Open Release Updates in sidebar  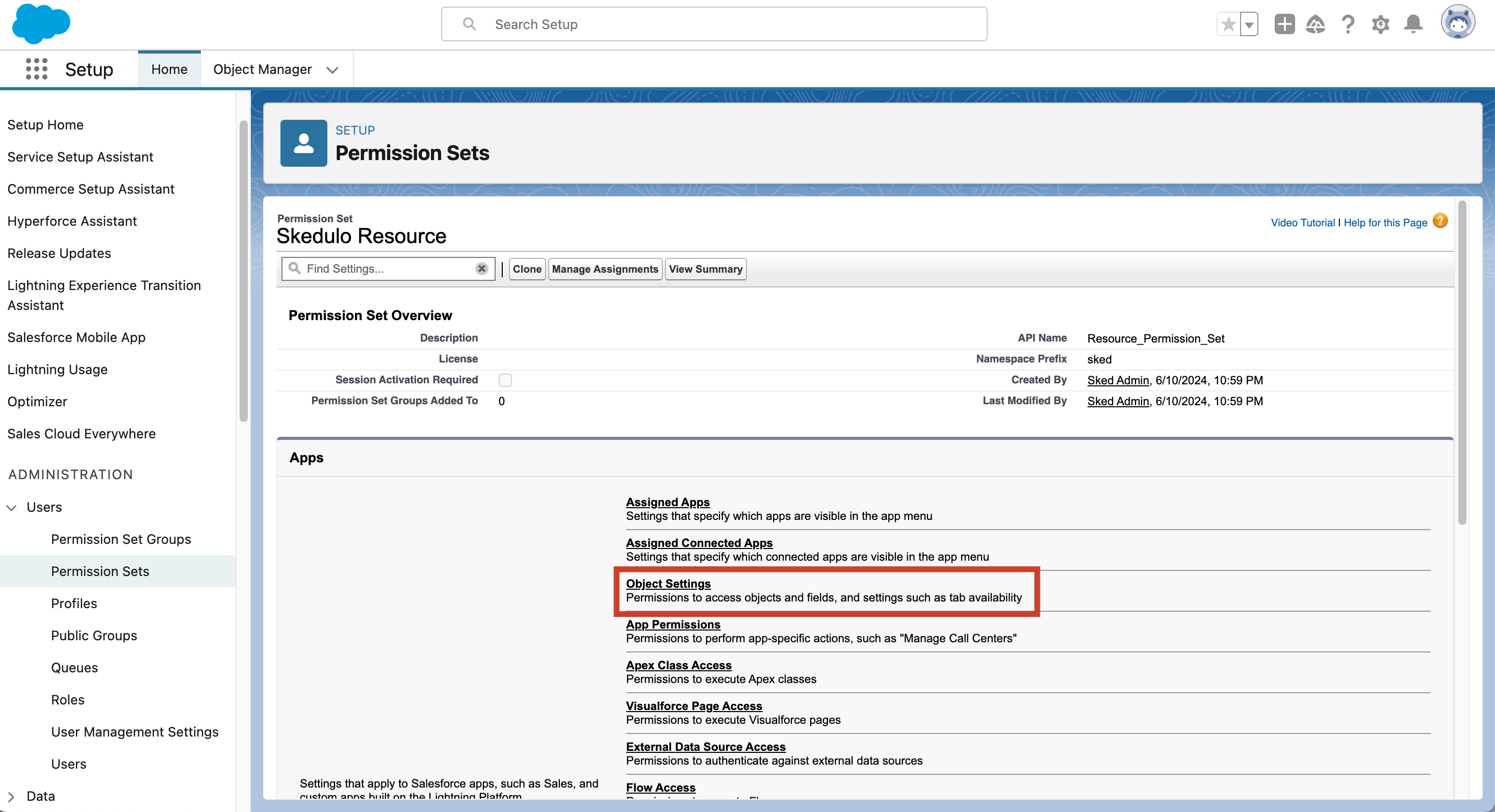click(x=59, y=253)
